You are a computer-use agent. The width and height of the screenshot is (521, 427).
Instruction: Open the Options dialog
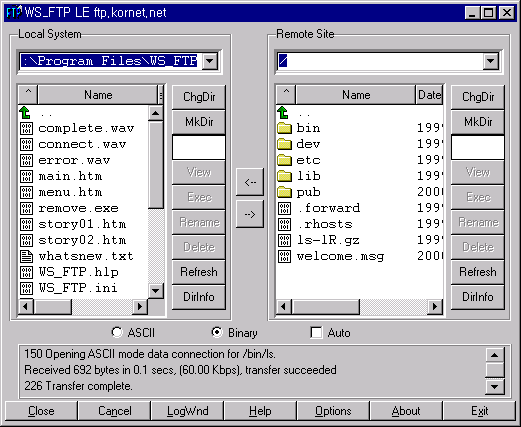[x=333, y=411]
